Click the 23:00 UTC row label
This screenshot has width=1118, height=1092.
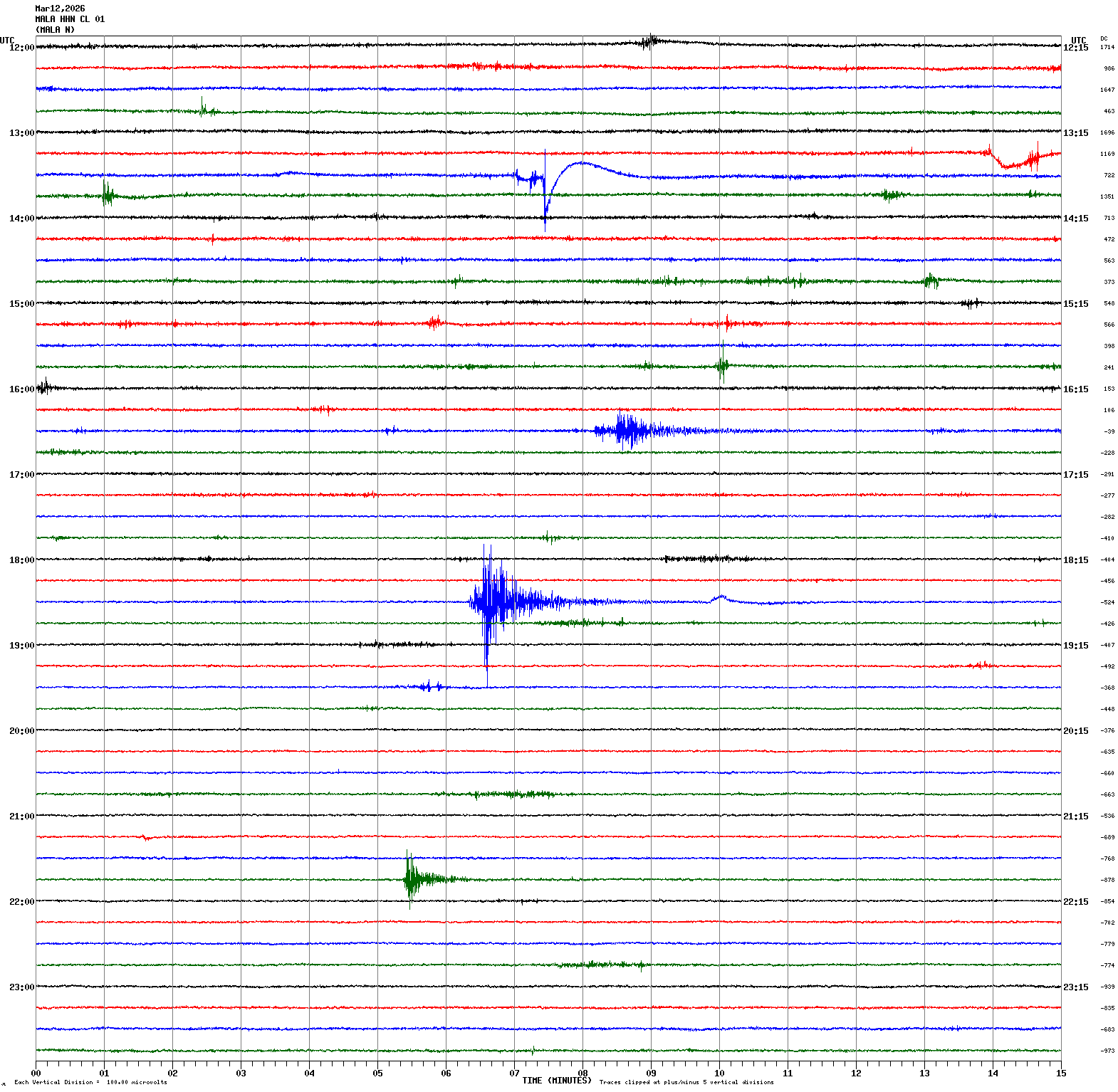coord(21,987)
